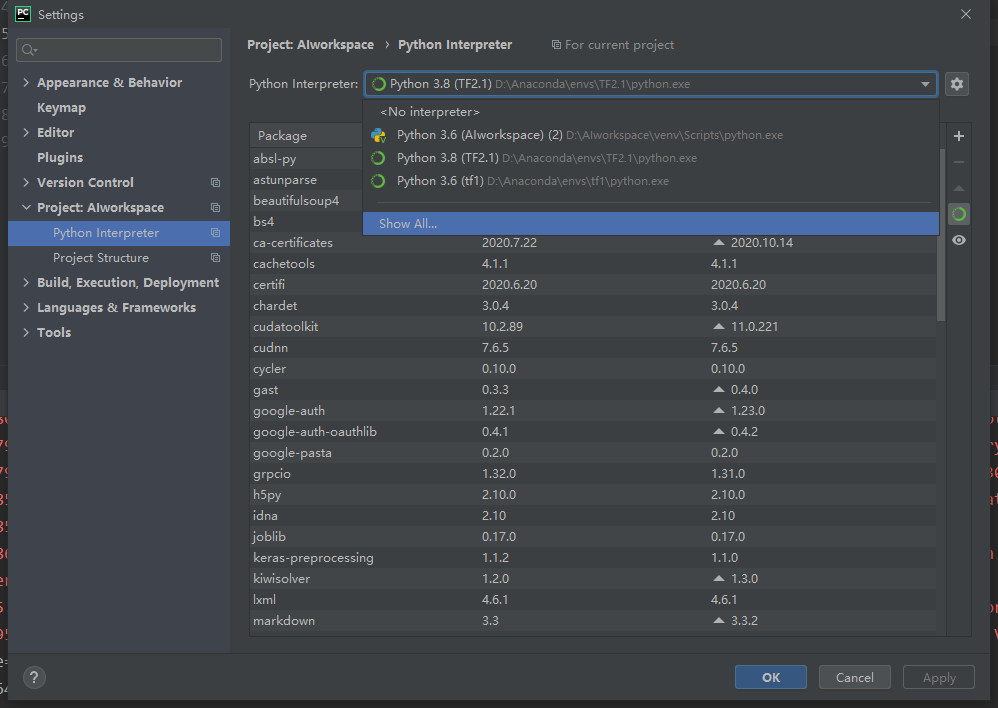Expand the Appearance & Behavior section
998x708 pixels.
click(x=26, y=83)
